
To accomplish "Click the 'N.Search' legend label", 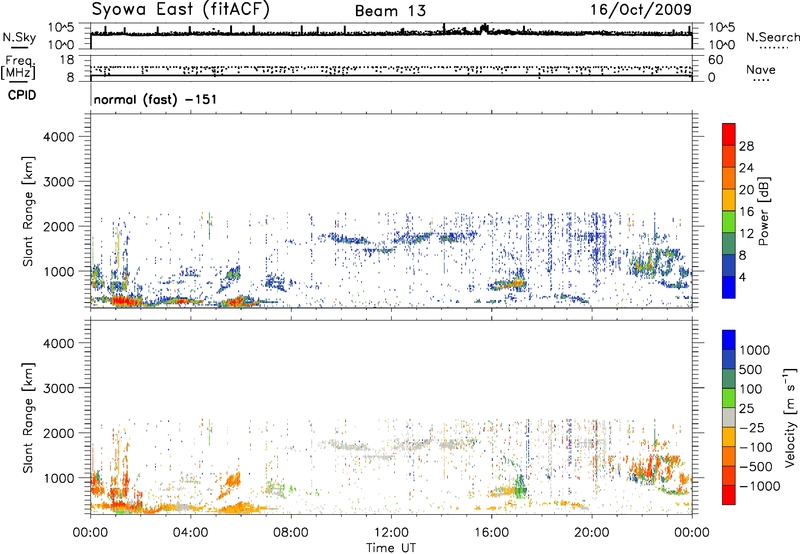I will point(772,37).
